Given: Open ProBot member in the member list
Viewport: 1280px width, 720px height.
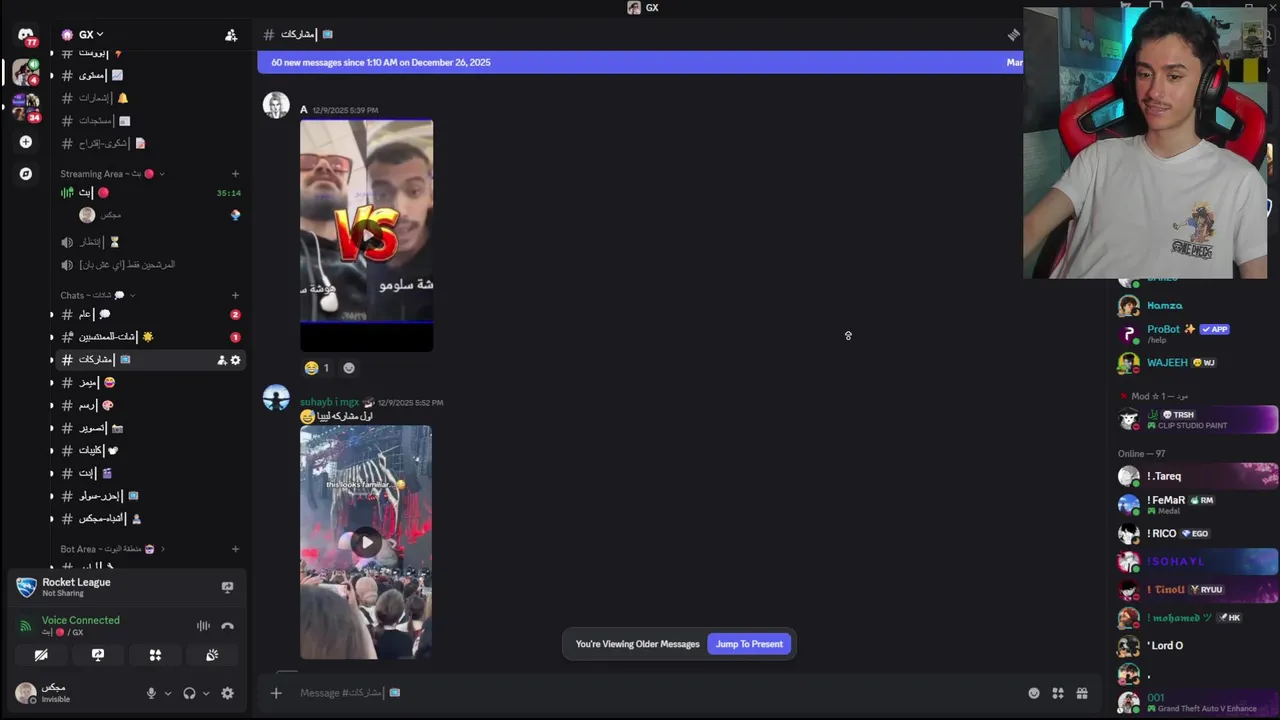Looking at the screenshot, I should (1196, 334).
